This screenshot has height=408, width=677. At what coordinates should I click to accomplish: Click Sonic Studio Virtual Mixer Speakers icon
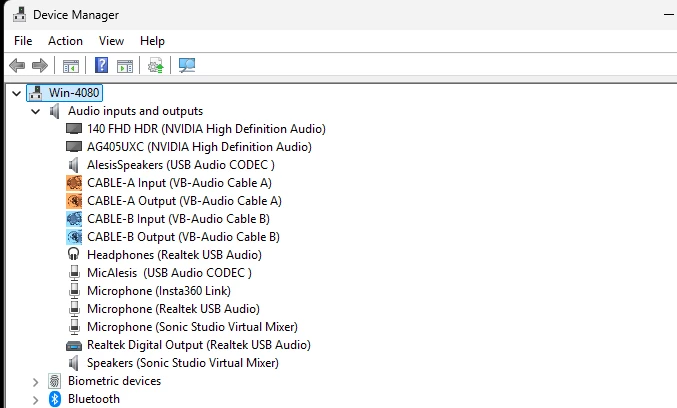pos(74,363)
